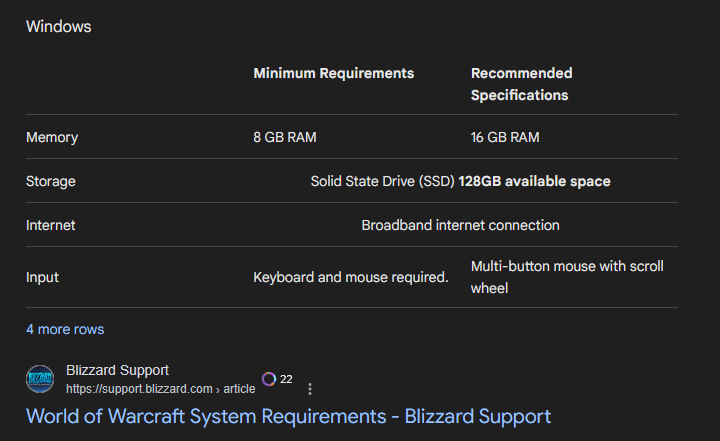Click the support.blizzard.com article URL
This screenshot has height=441, width=720.
(x=160, y=389)
